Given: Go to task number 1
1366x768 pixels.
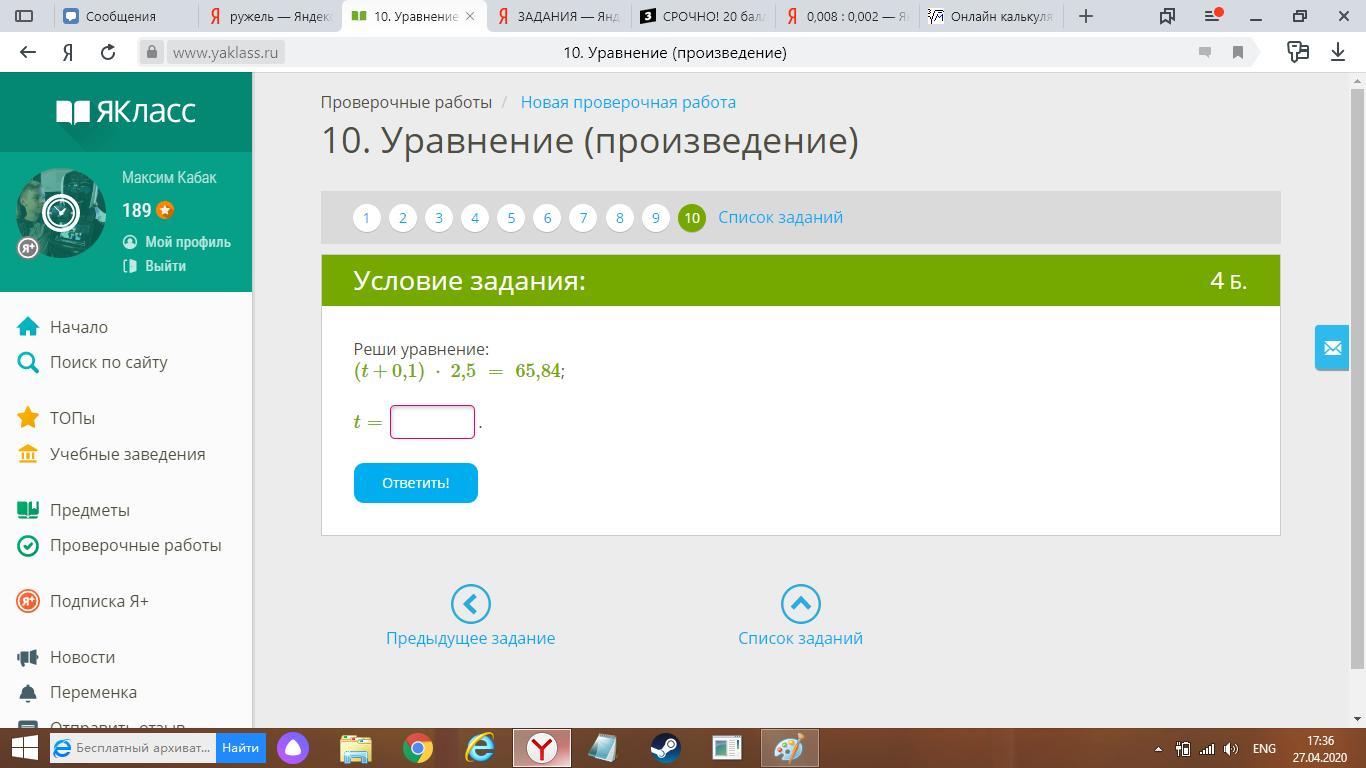Looking at the screenshot, I should 367,218.
